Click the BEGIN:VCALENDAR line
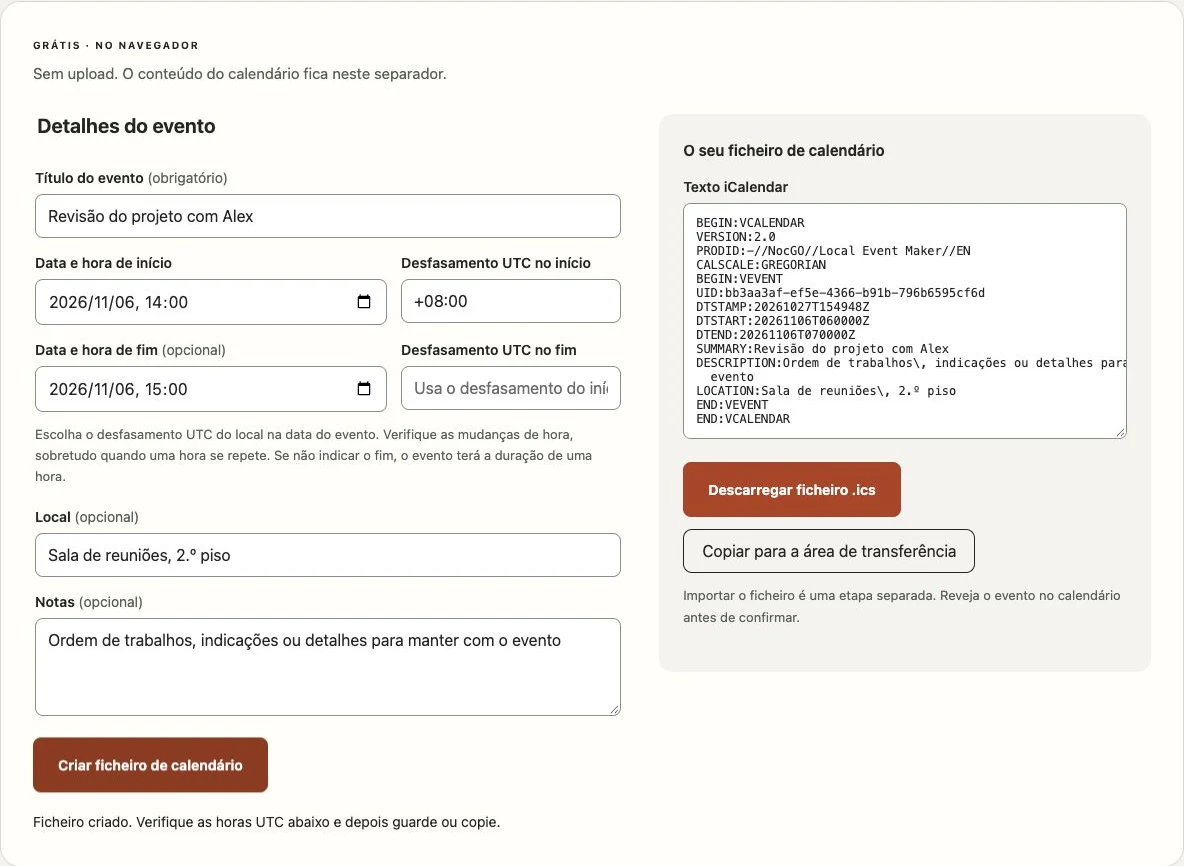The image size is (1184, 866). (751, 223)
